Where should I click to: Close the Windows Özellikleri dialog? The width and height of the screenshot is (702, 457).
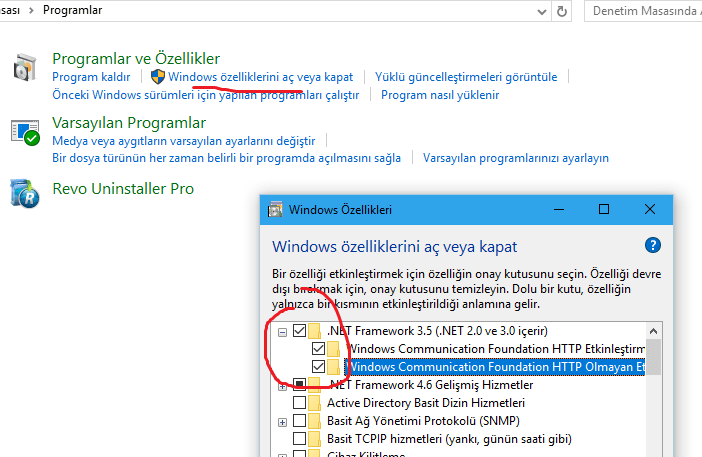[x=650, y=209]
